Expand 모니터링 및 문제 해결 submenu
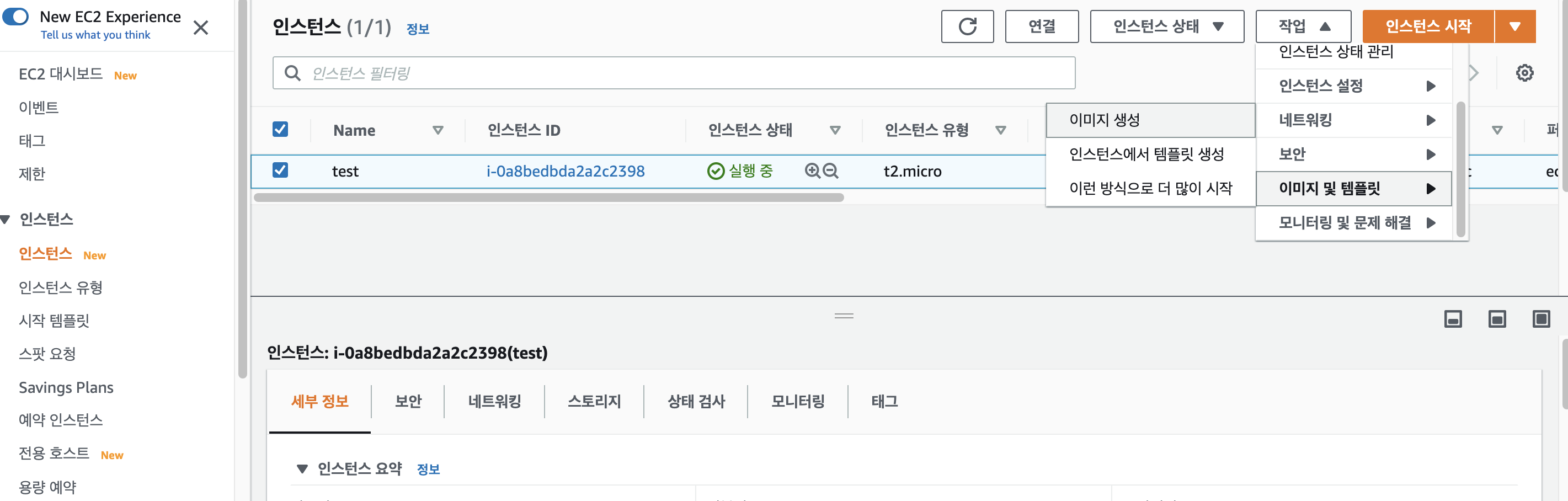Screen dimensions: 1568x501 tap(1353, 223)
